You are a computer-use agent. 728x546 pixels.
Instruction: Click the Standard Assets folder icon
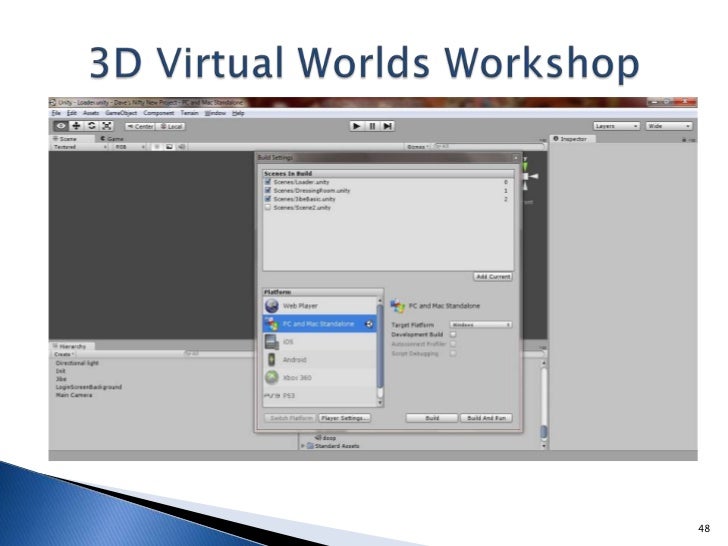click(310, 446)
